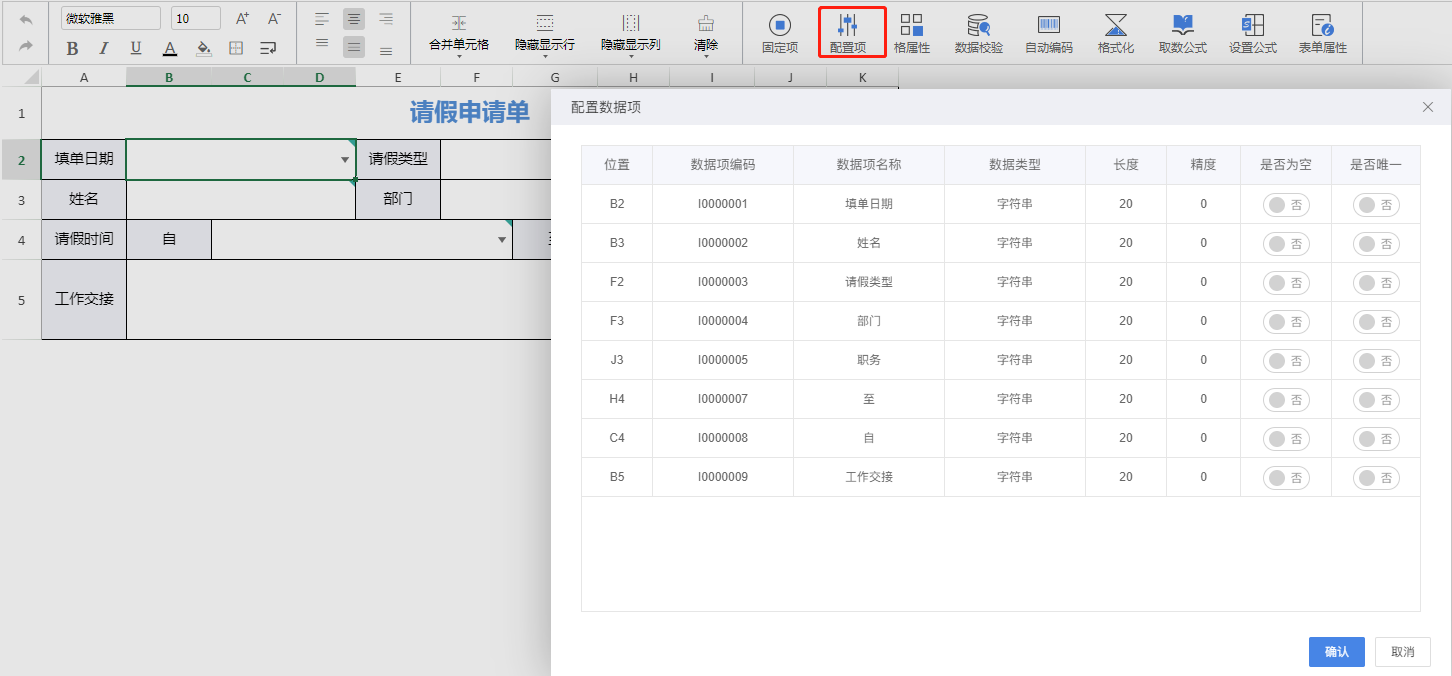
Task: Open the cell borders tool
Action: click(x=236, y=48)
